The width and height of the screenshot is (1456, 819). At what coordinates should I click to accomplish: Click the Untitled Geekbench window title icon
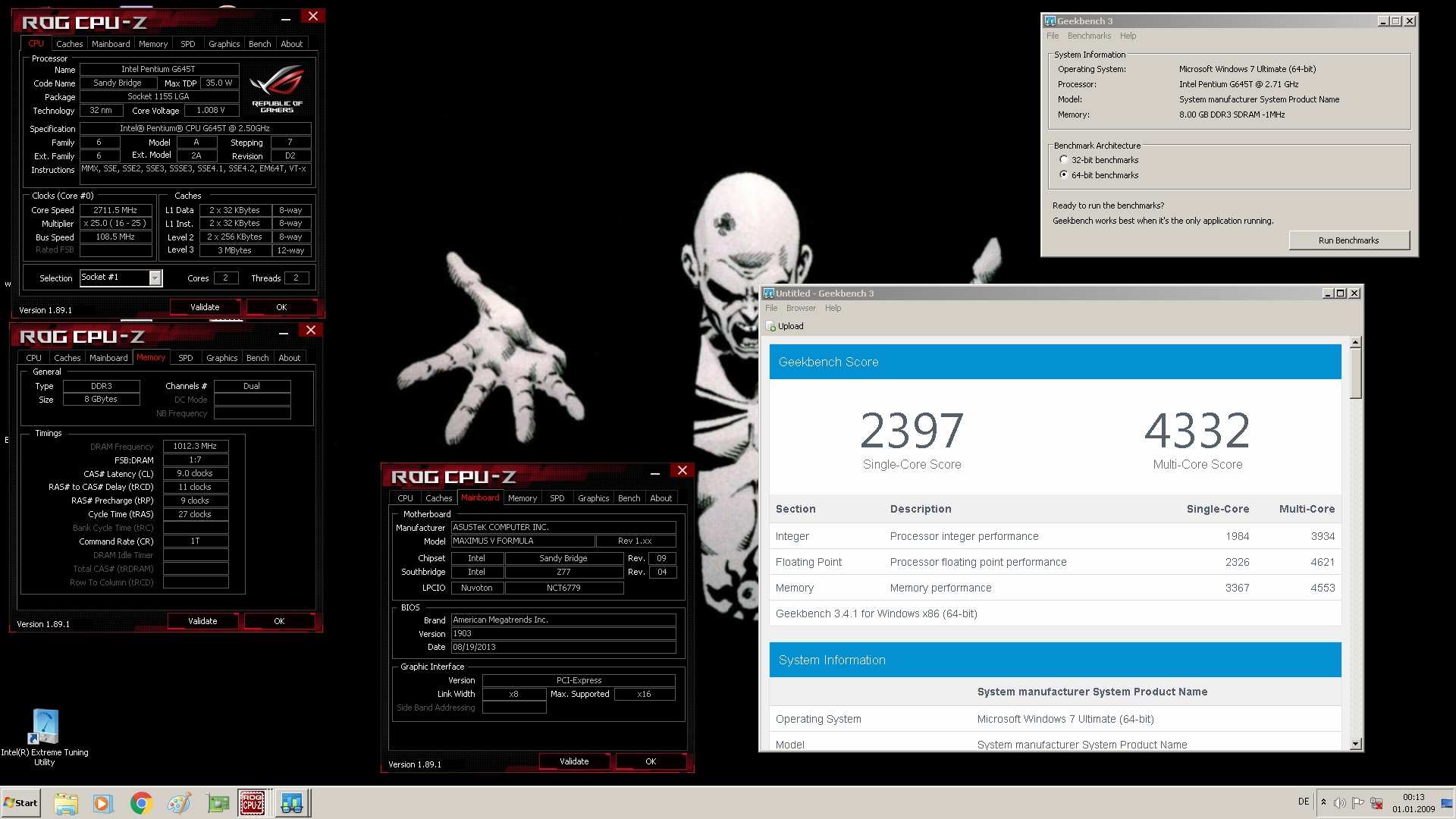click(768, 293)
